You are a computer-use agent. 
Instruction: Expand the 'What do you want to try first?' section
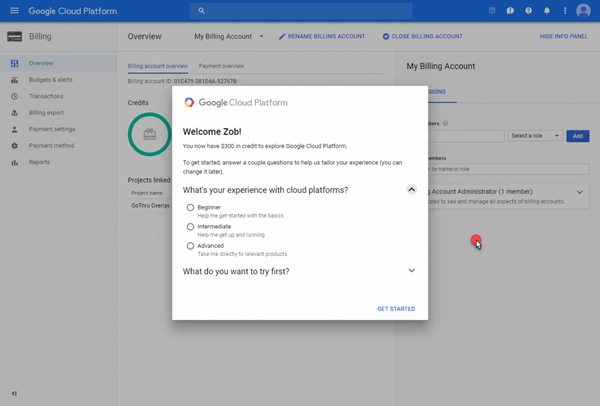(411, 270)
